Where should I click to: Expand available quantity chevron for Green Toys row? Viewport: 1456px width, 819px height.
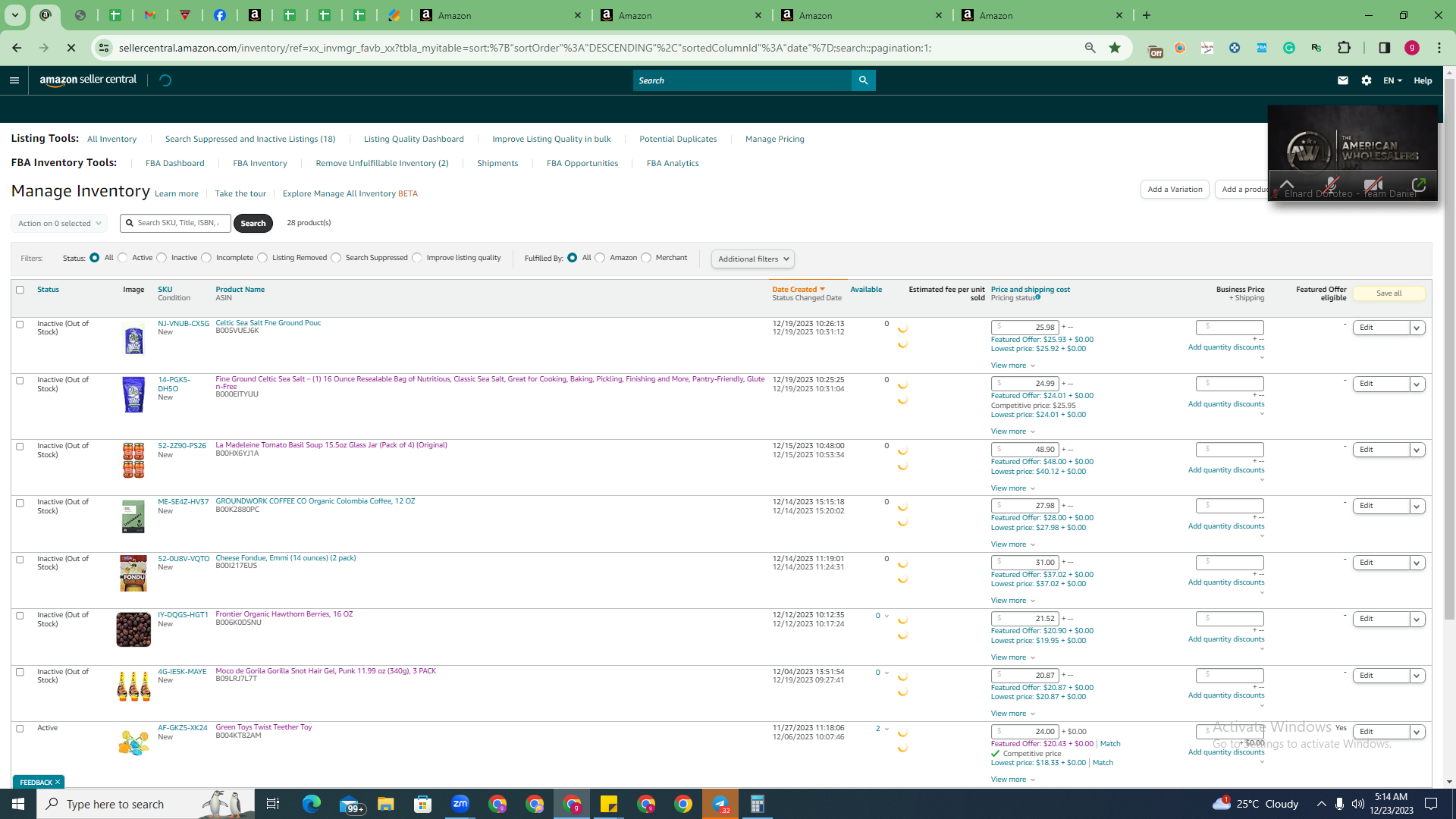886,730
